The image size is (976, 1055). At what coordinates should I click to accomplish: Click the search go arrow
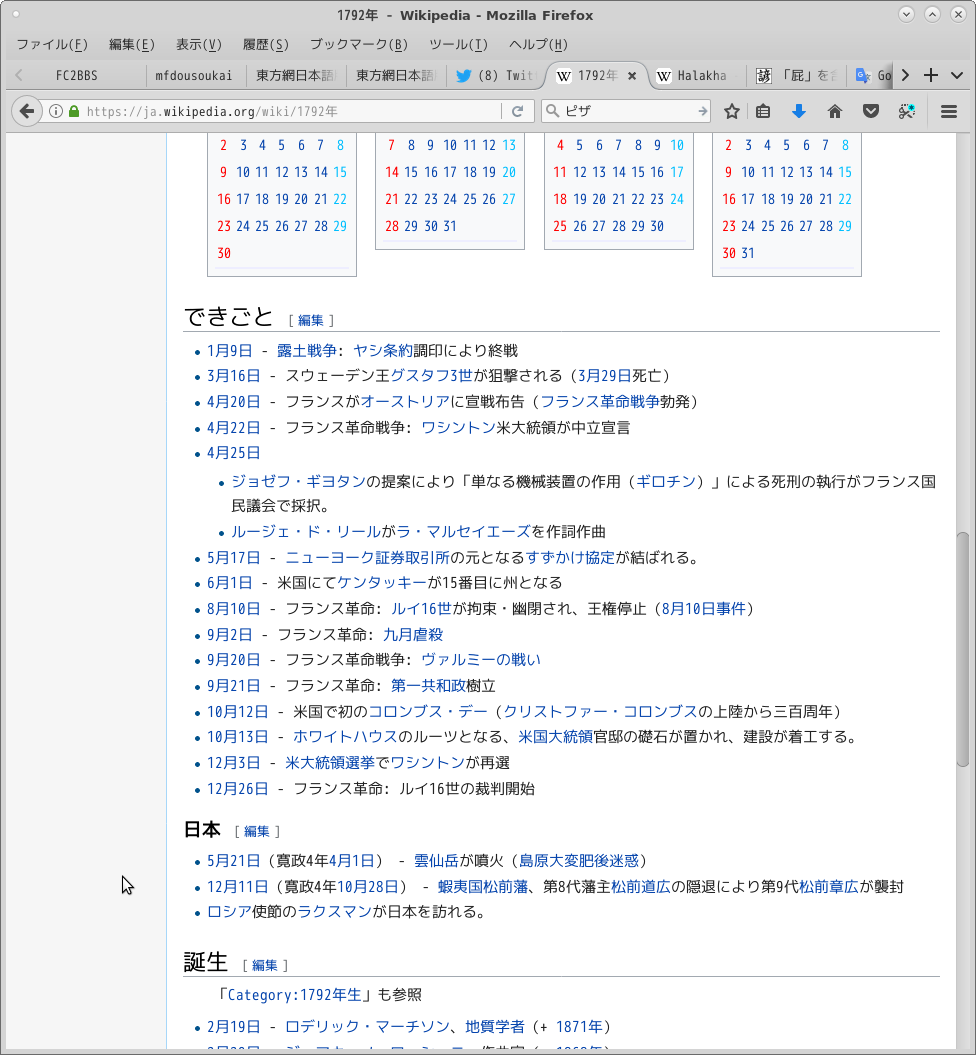[702, 111]
